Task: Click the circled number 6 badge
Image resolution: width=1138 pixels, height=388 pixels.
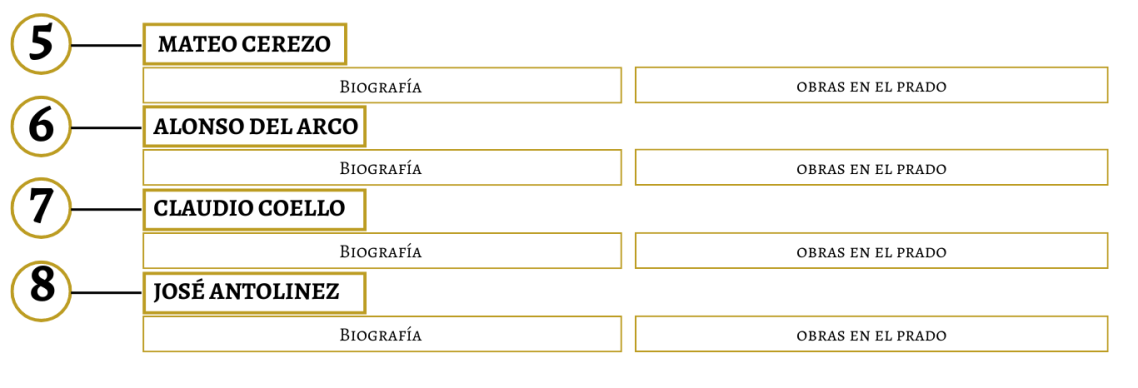Action: point(41,126)
